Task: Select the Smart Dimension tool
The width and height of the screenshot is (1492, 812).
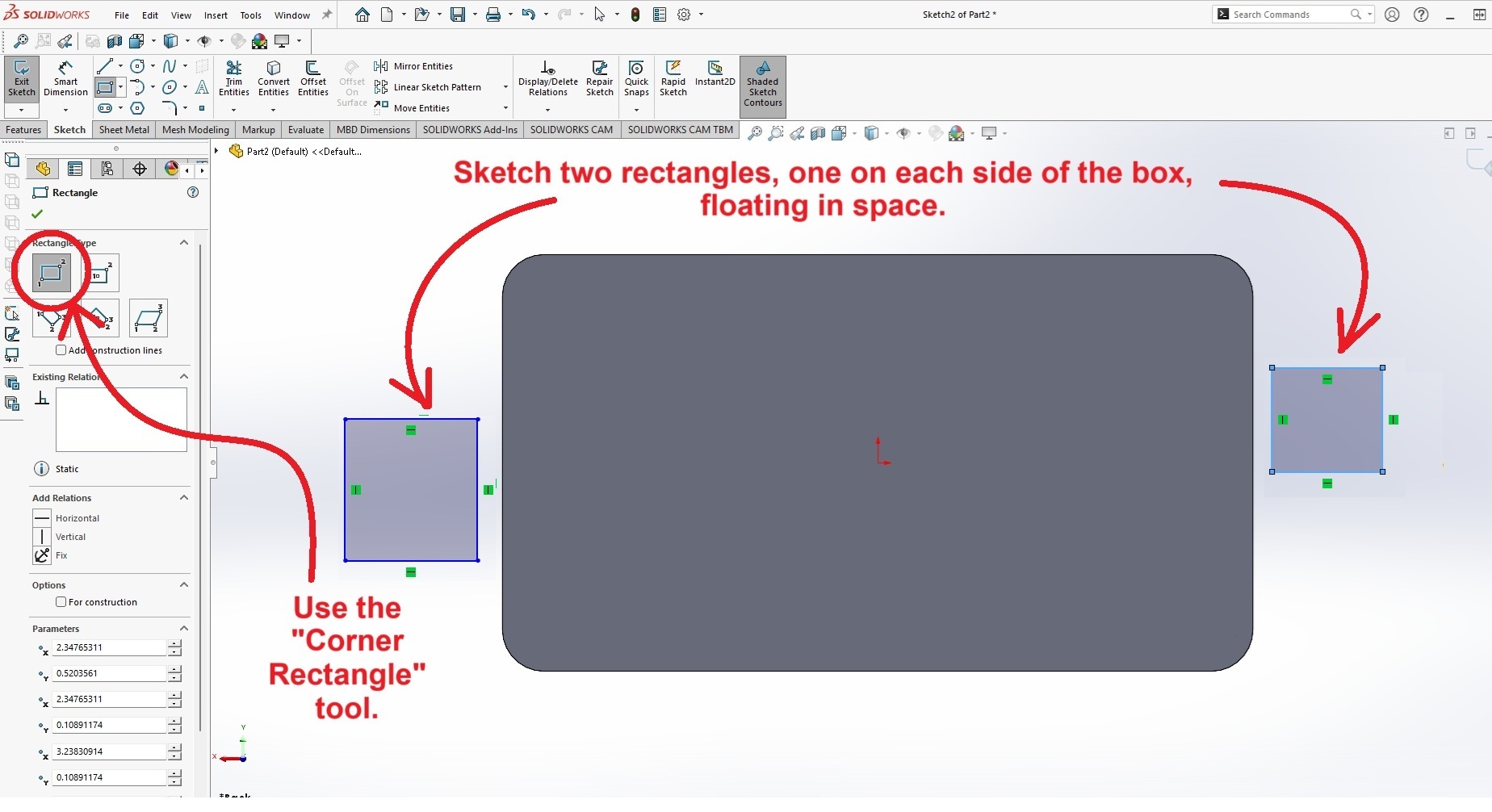Action: tap(65, 78)
